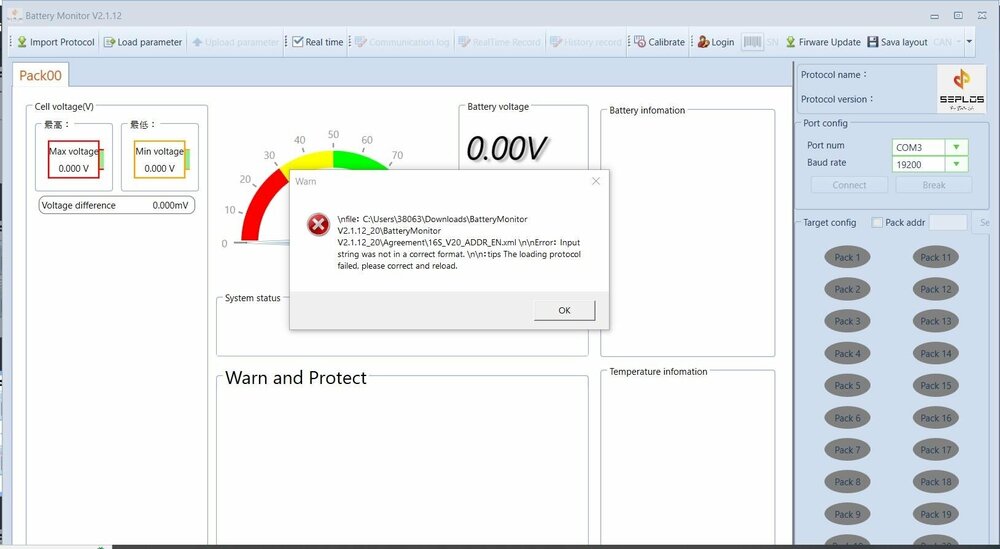The width and height of the screenshot is (1000, 549).
Task: Select the Pack 18 button
Action: pos(936,482)
